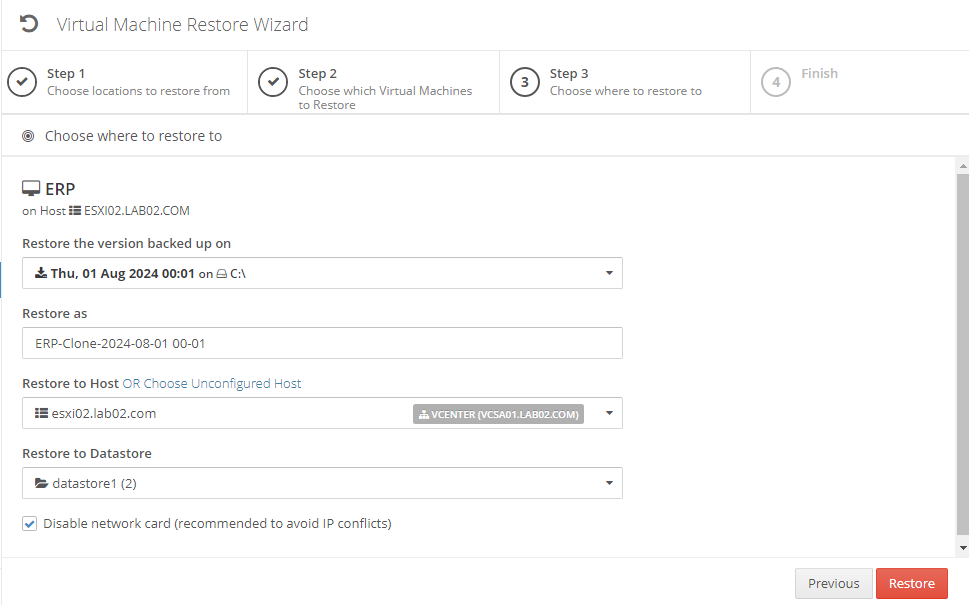This screenshot has width=969, height=605.
Task: Click OR Choose Unconfigured Host link
Action: tap(211, 384)
